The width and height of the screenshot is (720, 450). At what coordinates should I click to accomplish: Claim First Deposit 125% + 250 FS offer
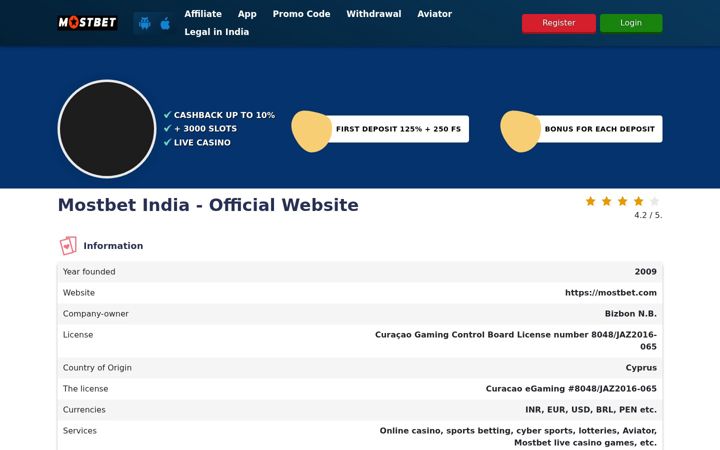(398, 129)
